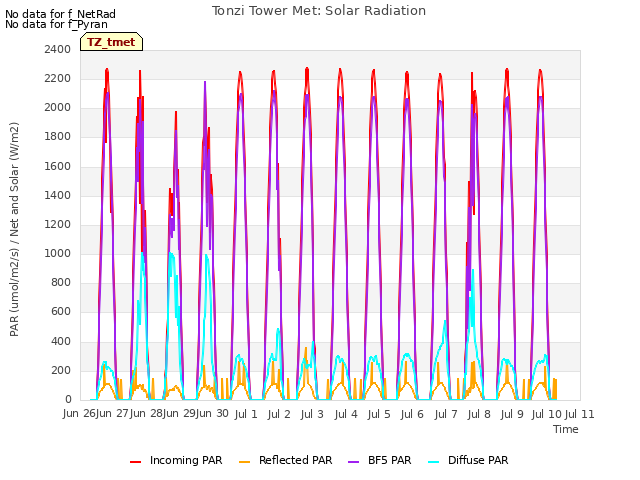The width and height of the screenshot is (640, 480).
Task: Click the orange Reflected PAR legend swatch
Action: coord(244,462)
